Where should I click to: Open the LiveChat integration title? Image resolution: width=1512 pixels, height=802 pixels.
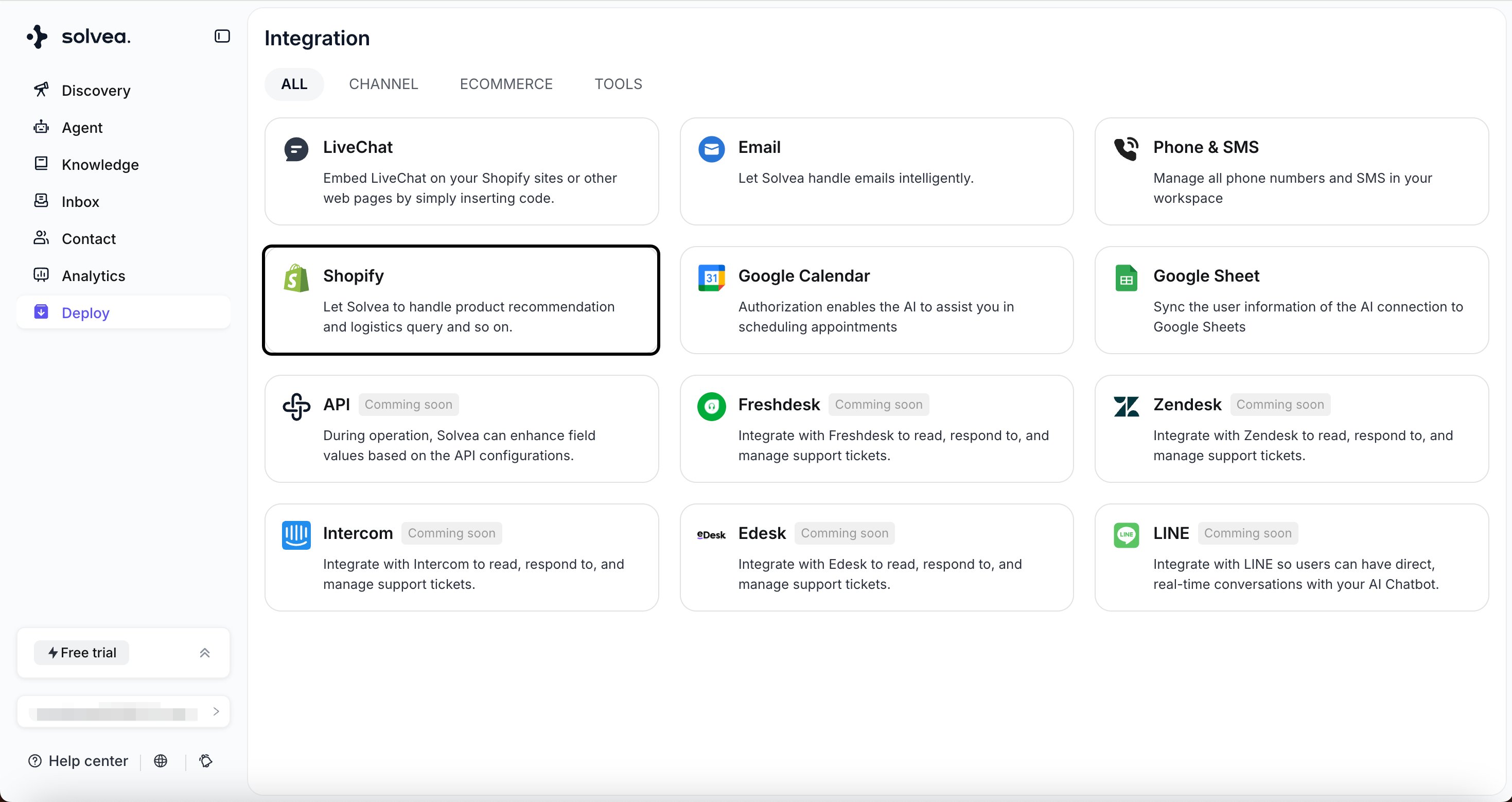coord(358,147)
